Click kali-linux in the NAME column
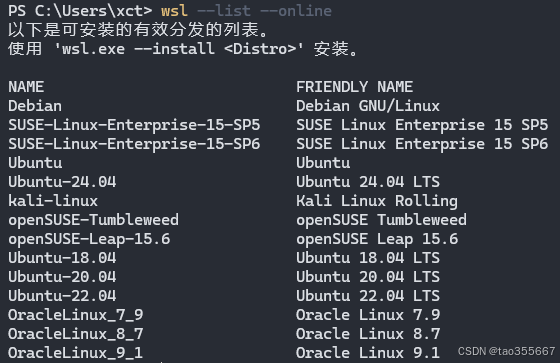This screenshot has width=560, height=363. tap(53, 201)
